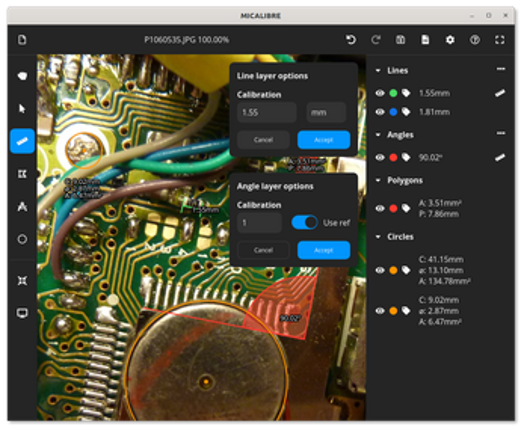Screen dimensions: 524x430
Task: Click the label tag of 1.55mm line
Action: coord(406,93)
